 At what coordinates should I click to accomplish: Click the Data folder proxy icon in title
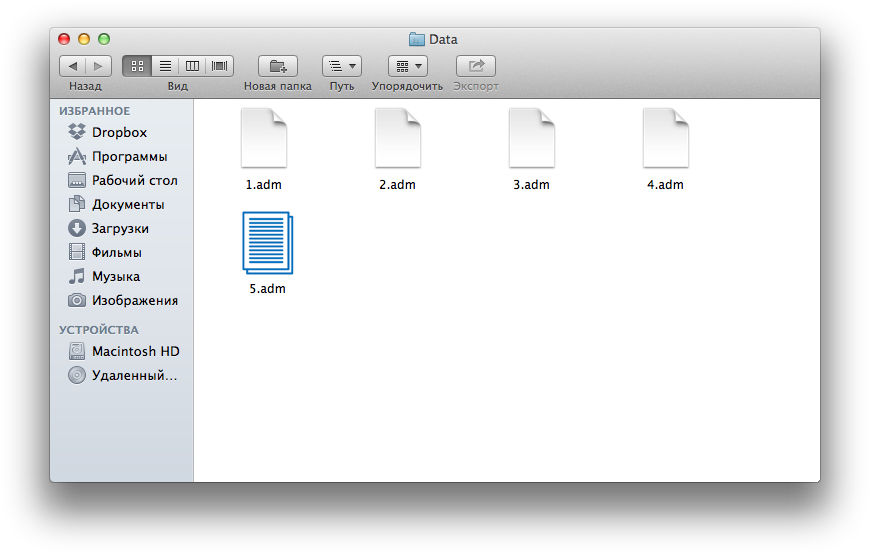coord(416,39)
